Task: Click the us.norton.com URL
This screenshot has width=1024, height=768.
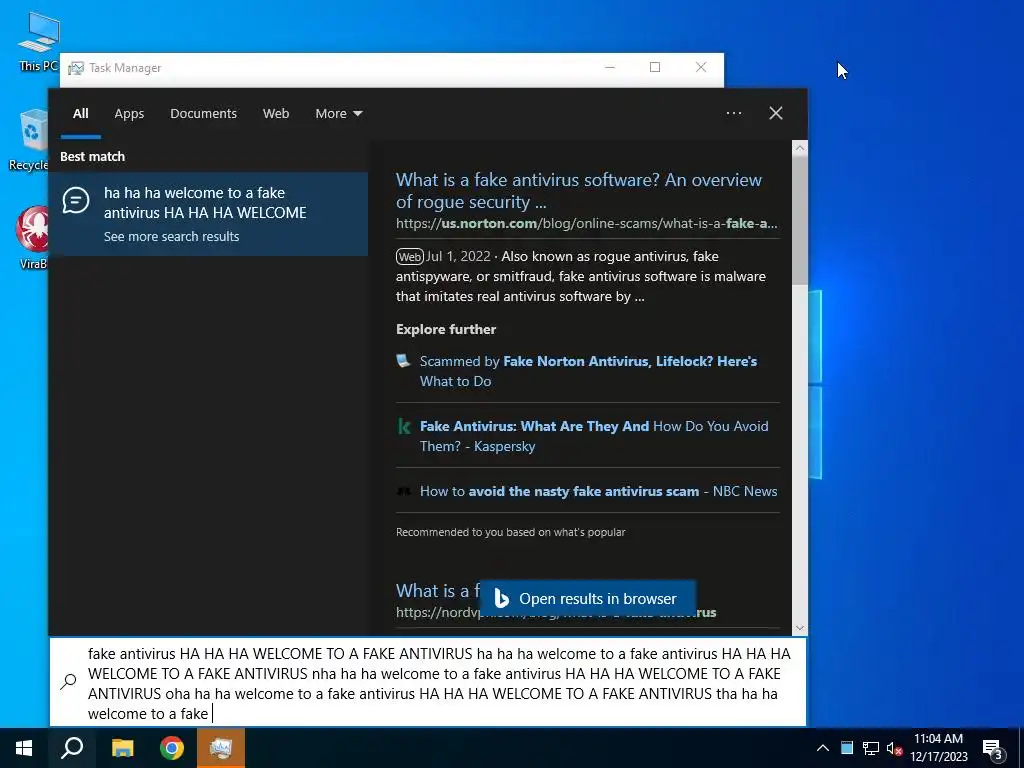Action: (x=586, y=223)
